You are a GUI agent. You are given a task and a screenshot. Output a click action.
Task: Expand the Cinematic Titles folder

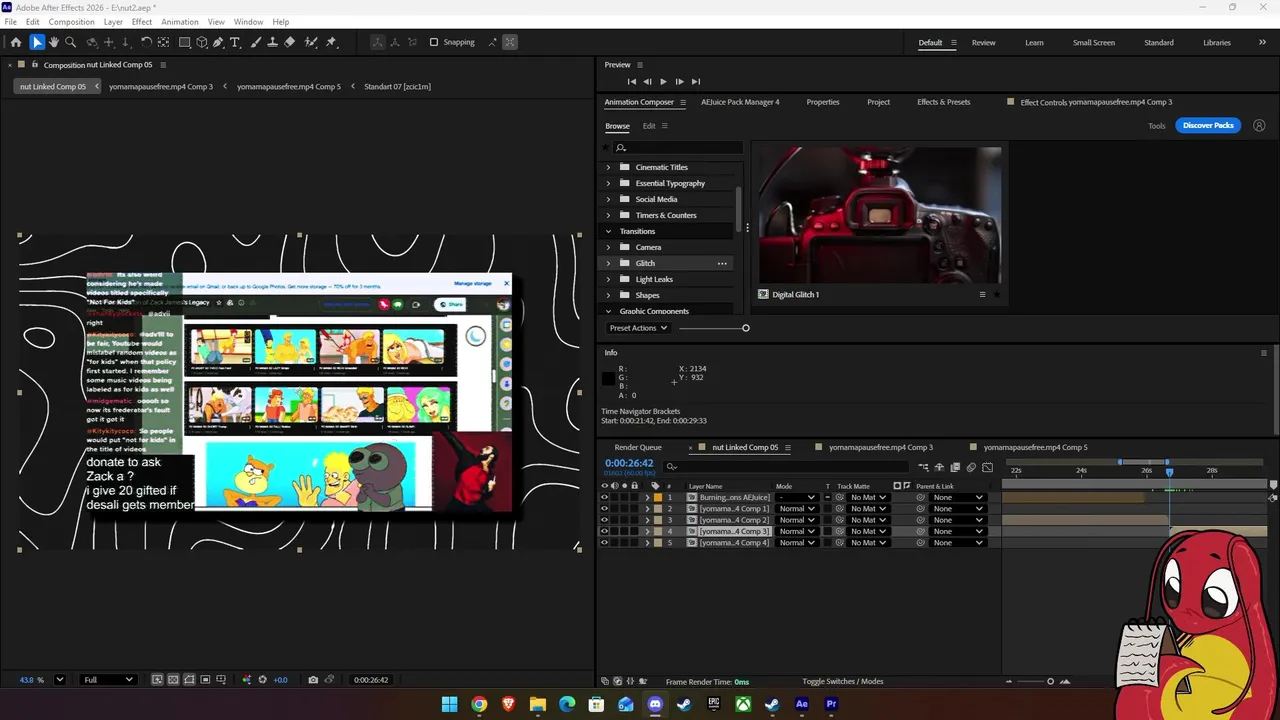608,167
